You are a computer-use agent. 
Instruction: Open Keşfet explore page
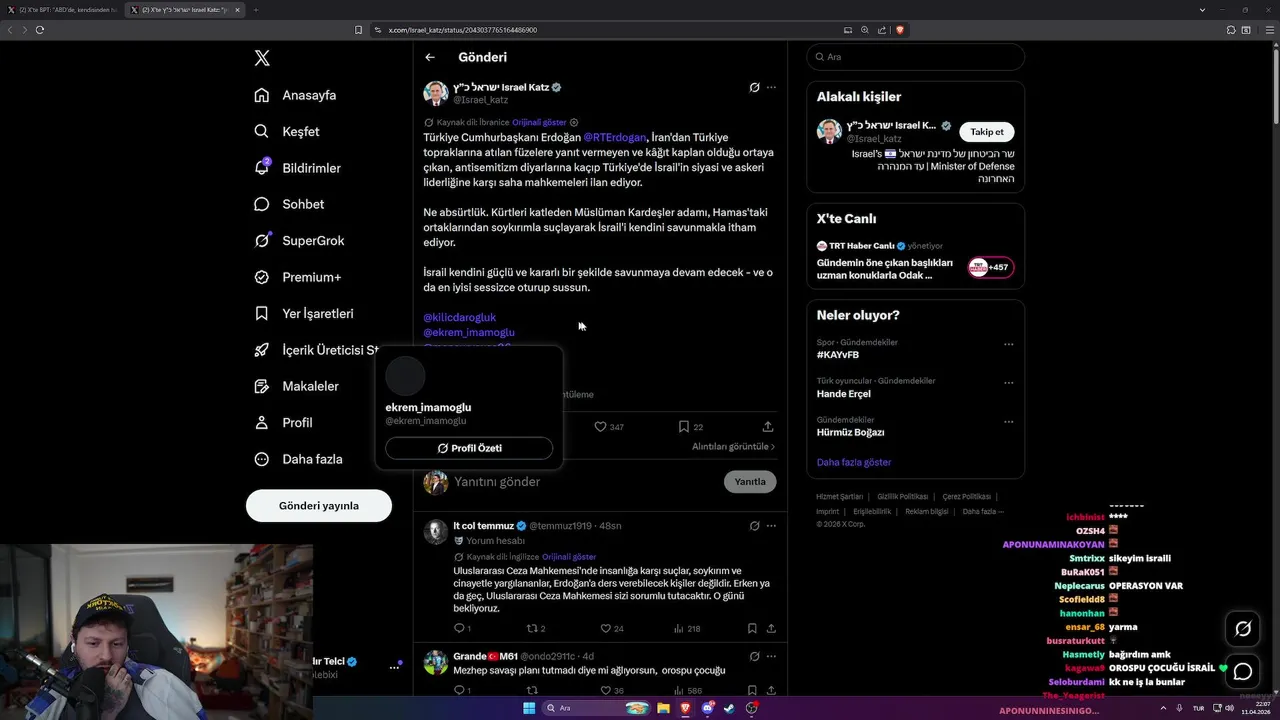pyautogui.click(x=287, y=131)
